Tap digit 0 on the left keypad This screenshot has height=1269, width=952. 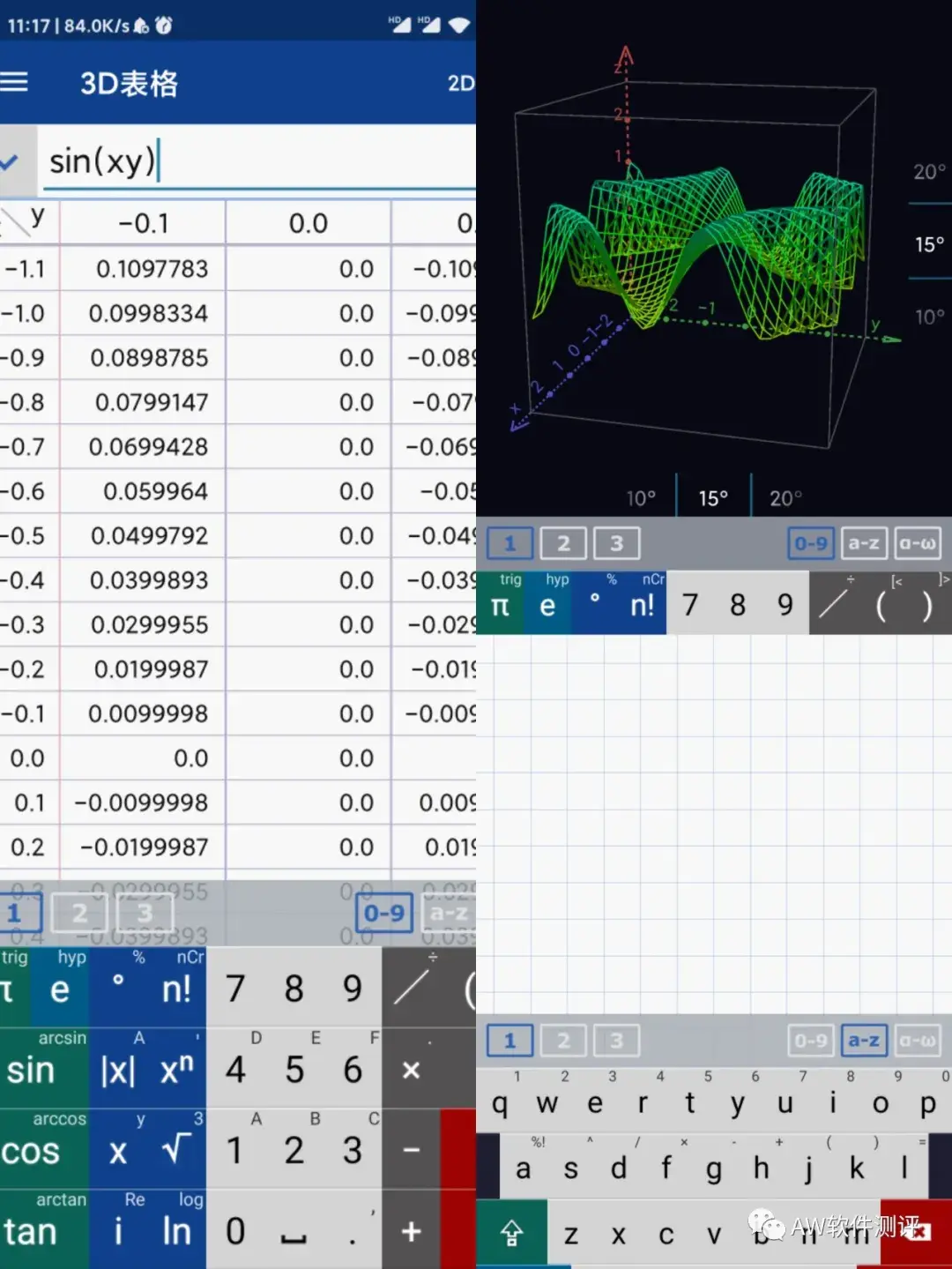pyautogui.click(x=235, y=1229)
